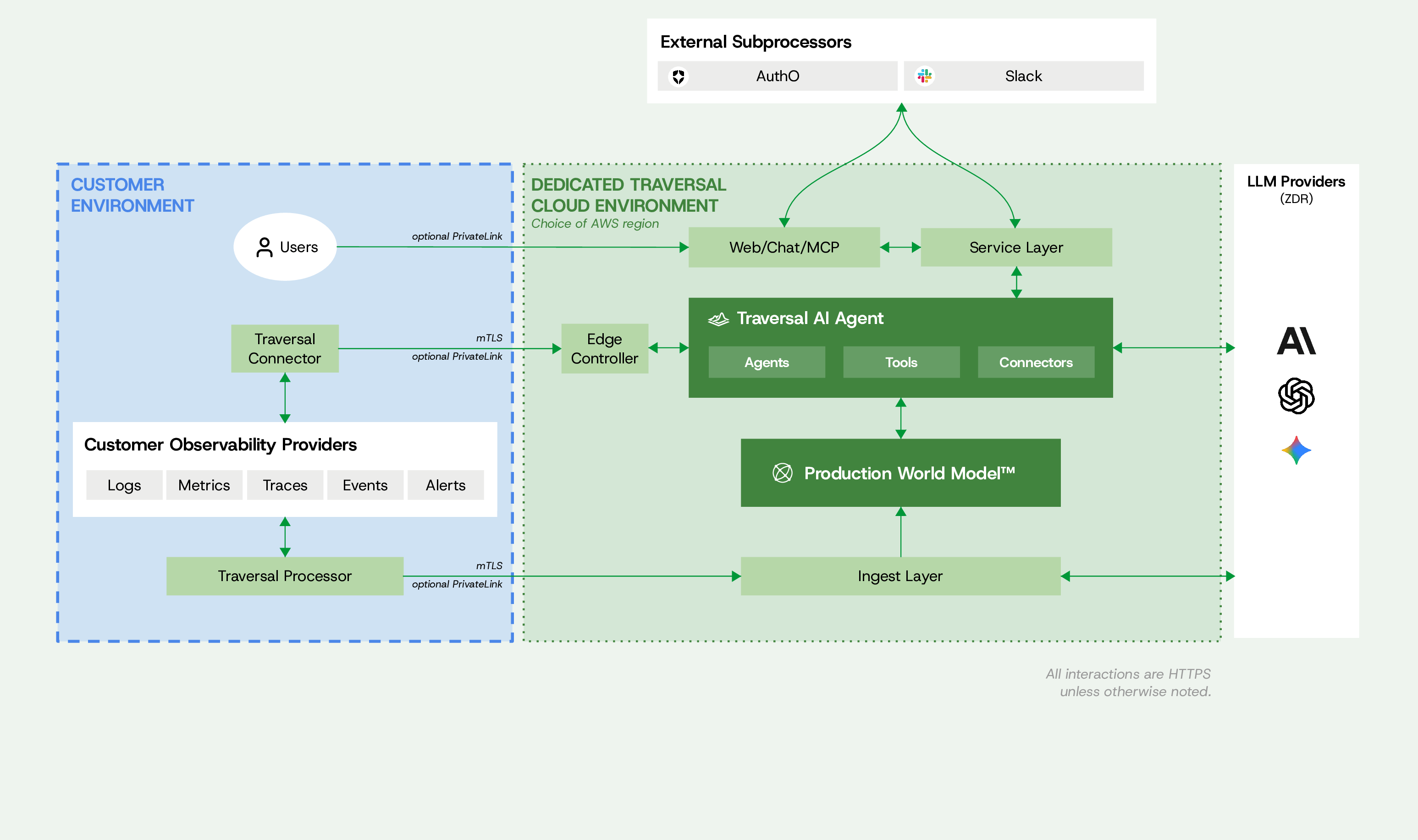
Task: Click 'mTLS' label near Traversal Processor line
Action: click(x=489, y=565)
